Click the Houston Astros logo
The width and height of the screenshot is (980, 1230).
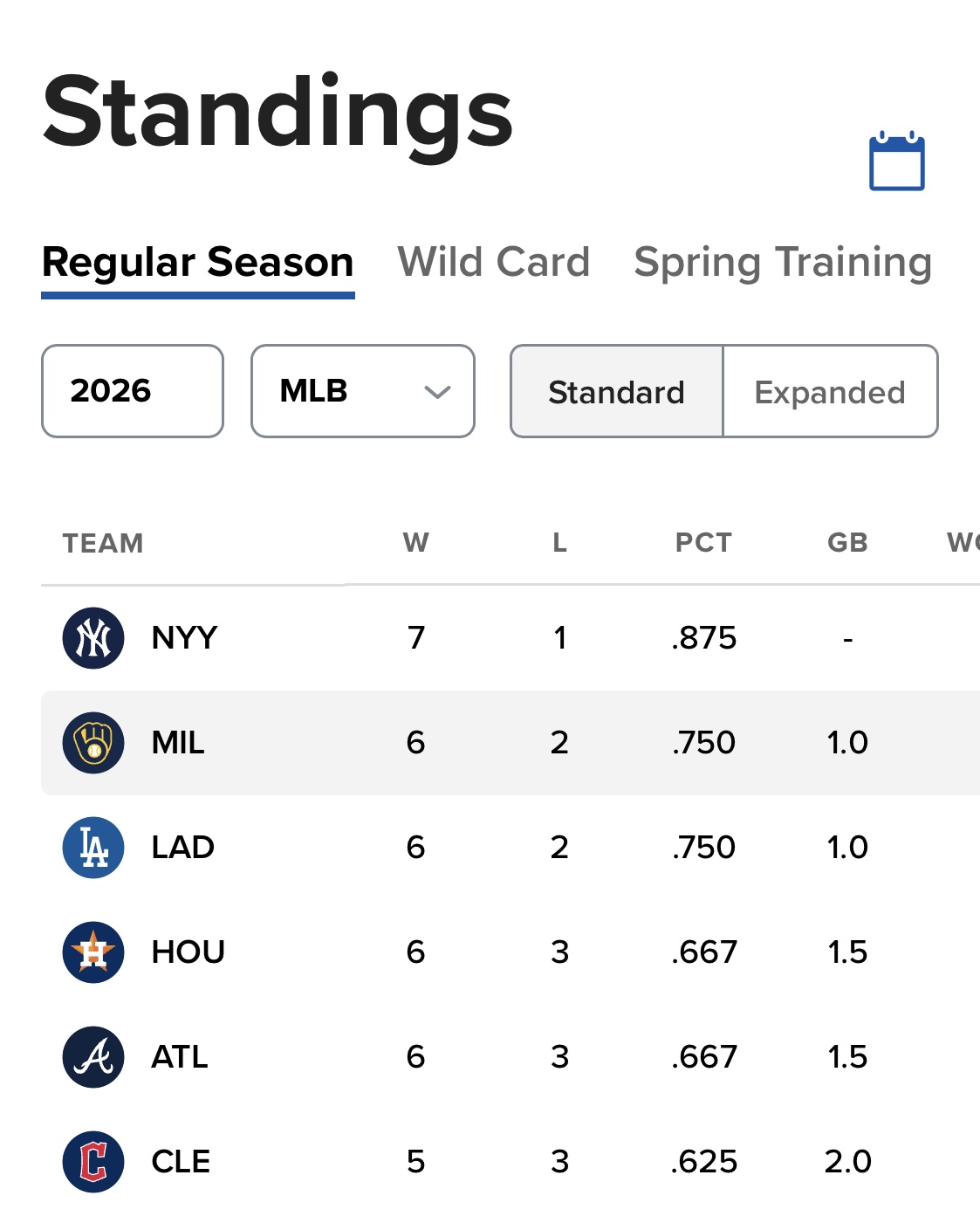click(x=93, y=952)
